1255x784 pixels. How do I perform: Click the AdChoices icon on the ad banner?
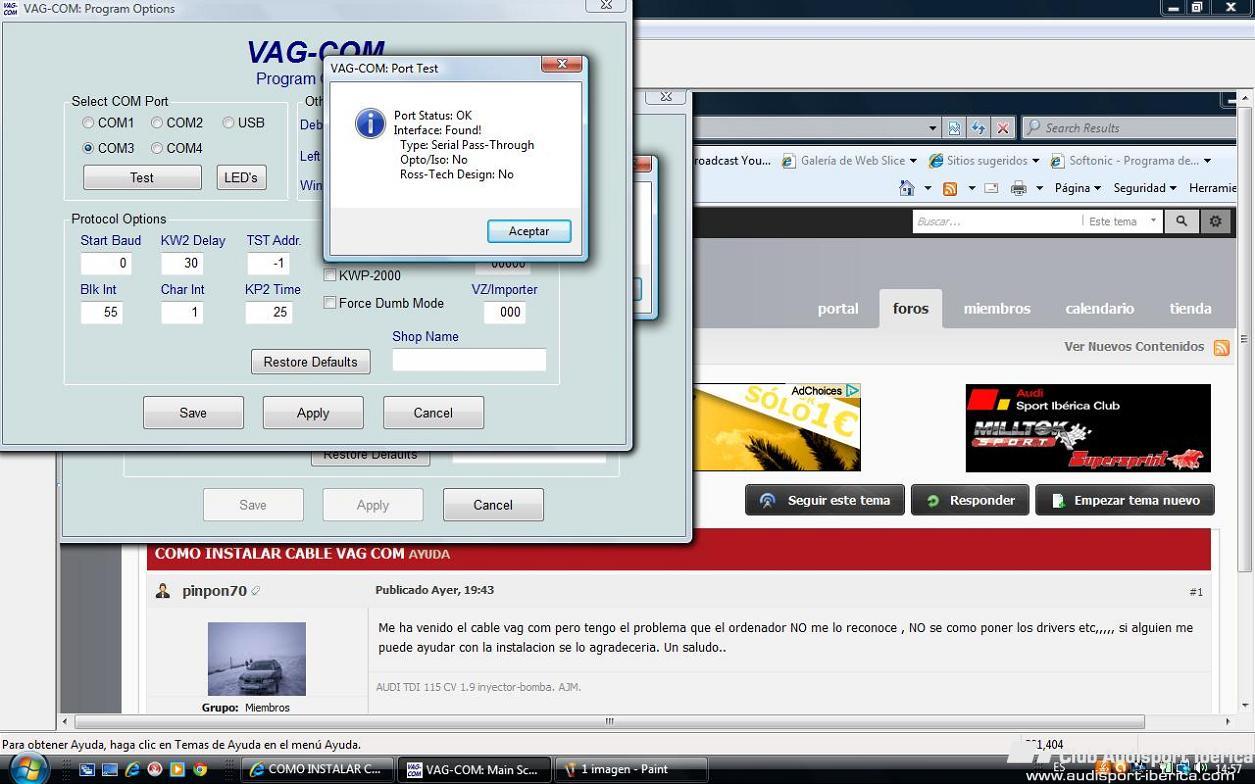852,391
